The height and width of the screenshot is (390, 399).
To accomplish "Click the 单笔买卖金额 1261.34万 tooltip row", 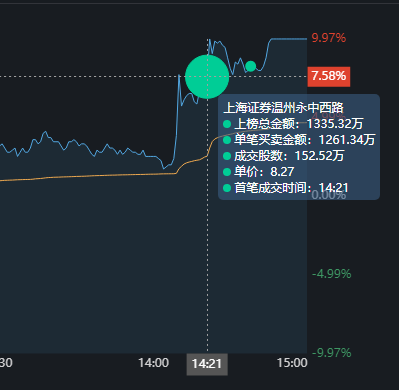I will 299,140.
